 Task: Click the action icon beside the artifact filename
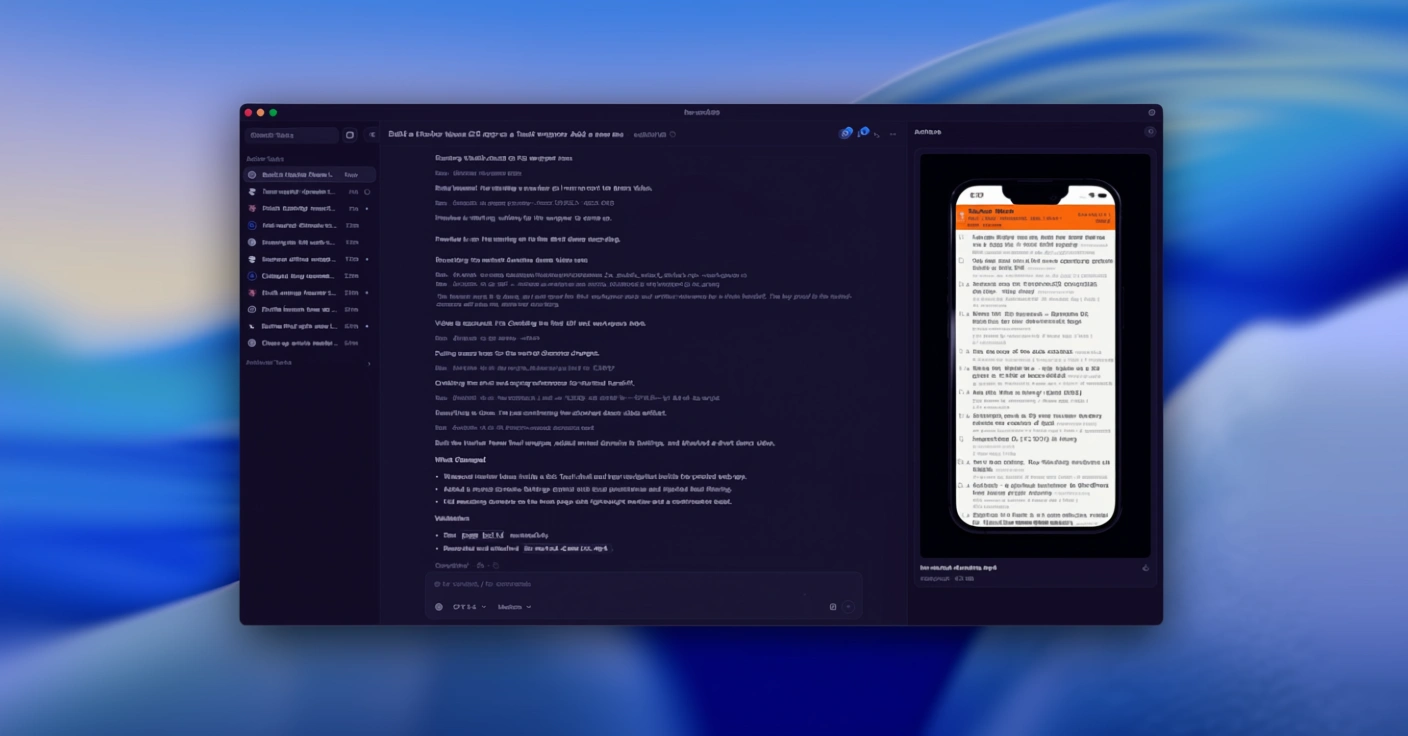click(1145, 568)
